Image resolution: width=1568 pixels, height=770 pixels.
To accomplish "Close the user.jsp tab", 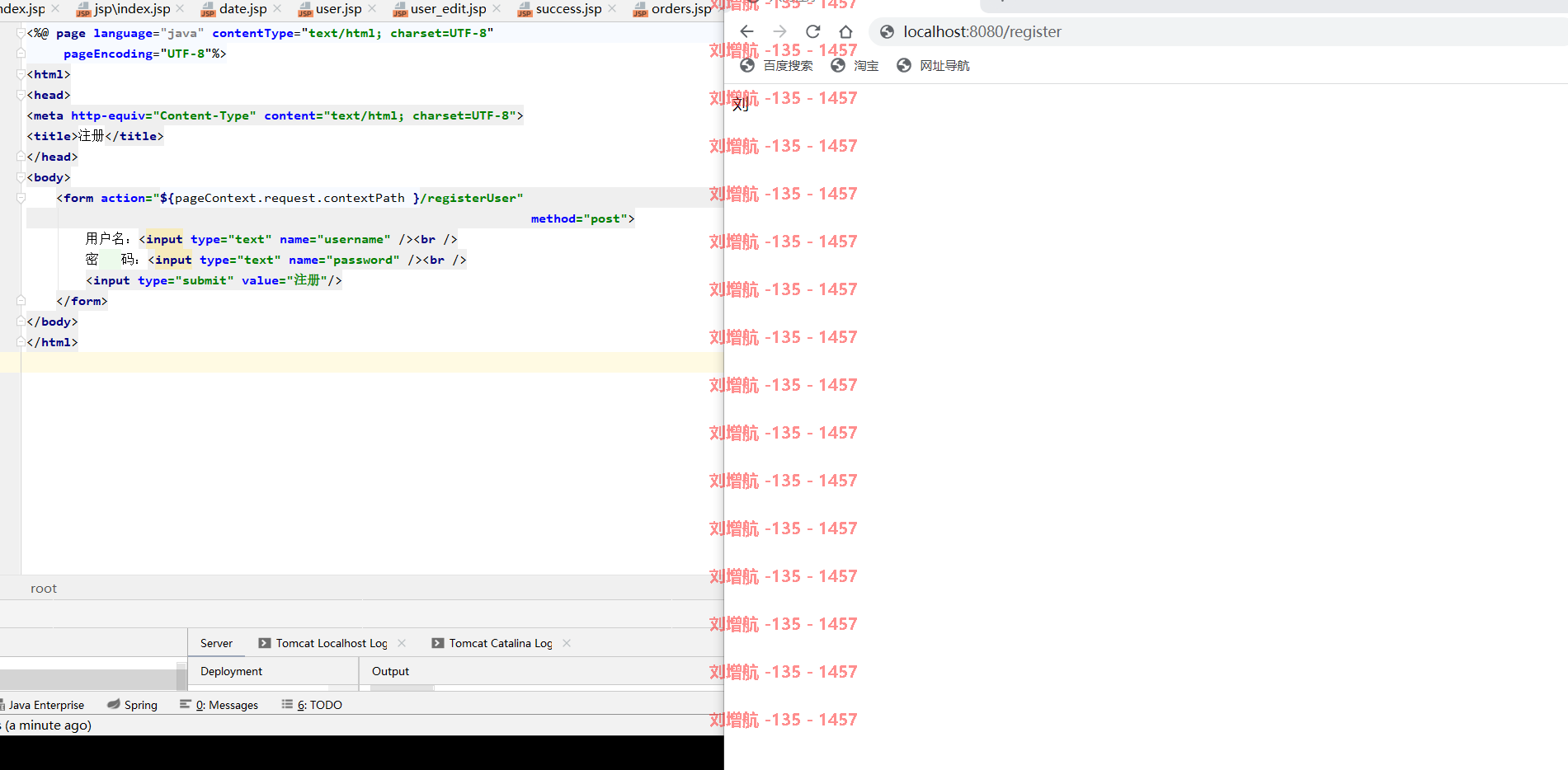I will (x=372, y=8).
